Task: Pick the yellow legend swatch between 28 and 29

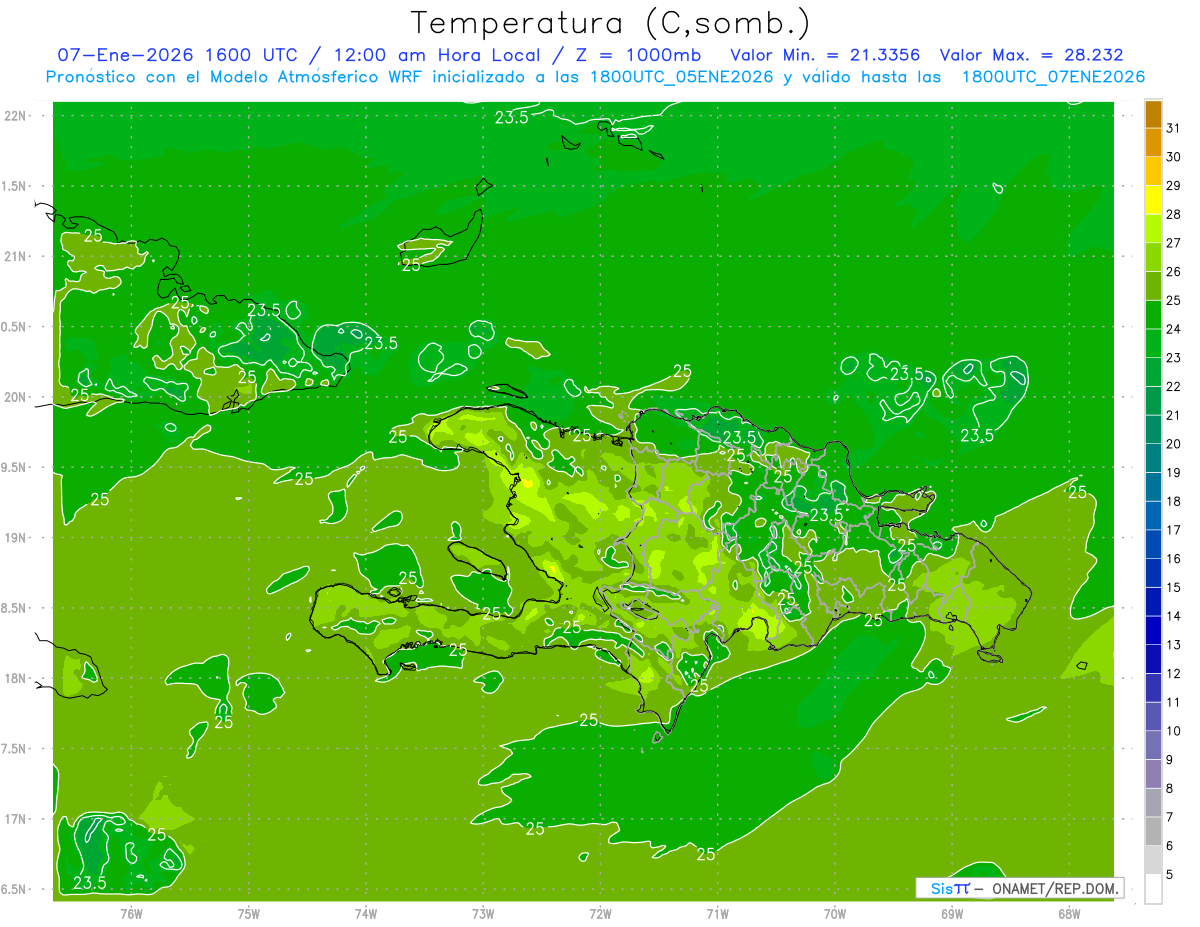Action: tap(1153, 200)
